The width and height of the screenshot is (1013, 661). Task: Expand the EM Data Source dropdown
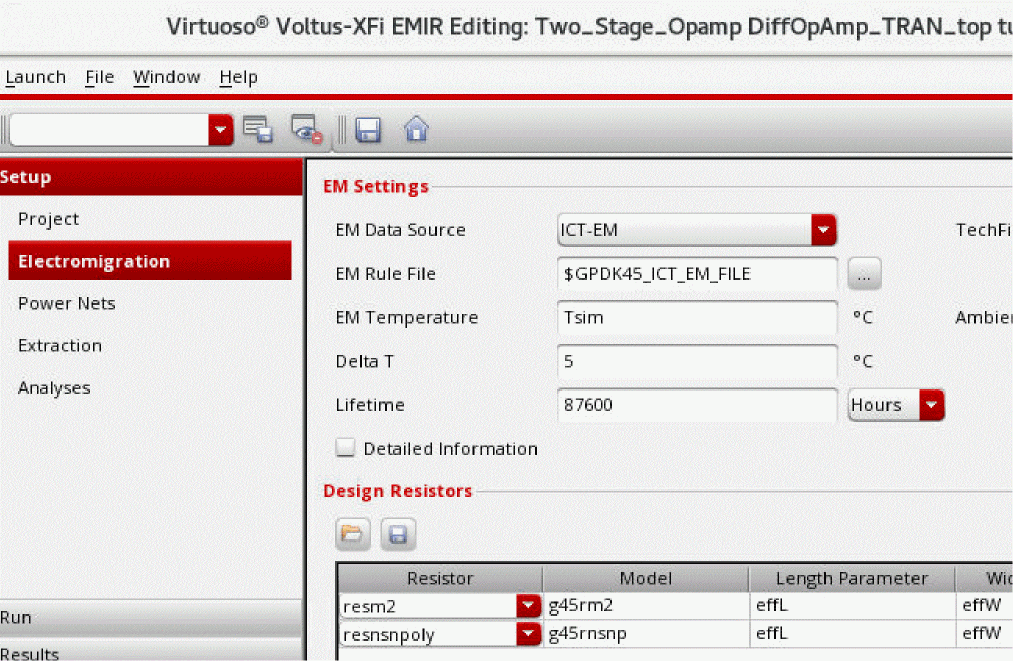pyautogui.click(x=822, y=230)
